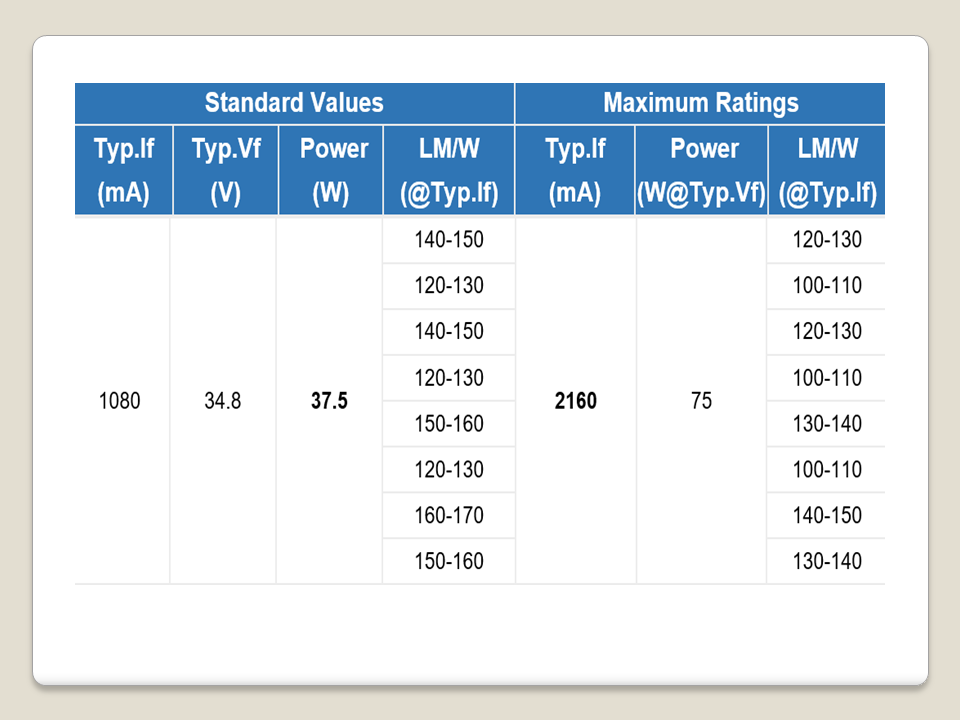Select Typ.If (mA) header under Standard Values

pyautogui.click(x=123, y=170)
